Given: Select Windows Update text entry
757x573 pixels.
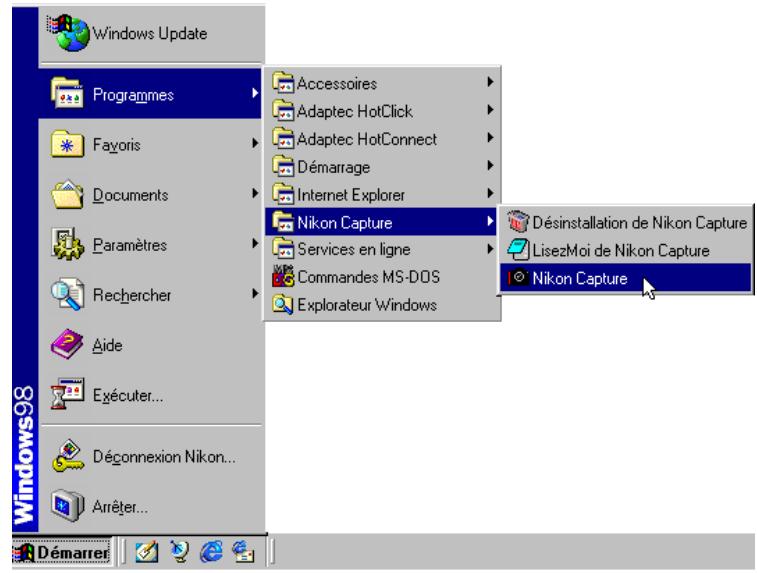Looking at the screenshot, I should [150, 33].
